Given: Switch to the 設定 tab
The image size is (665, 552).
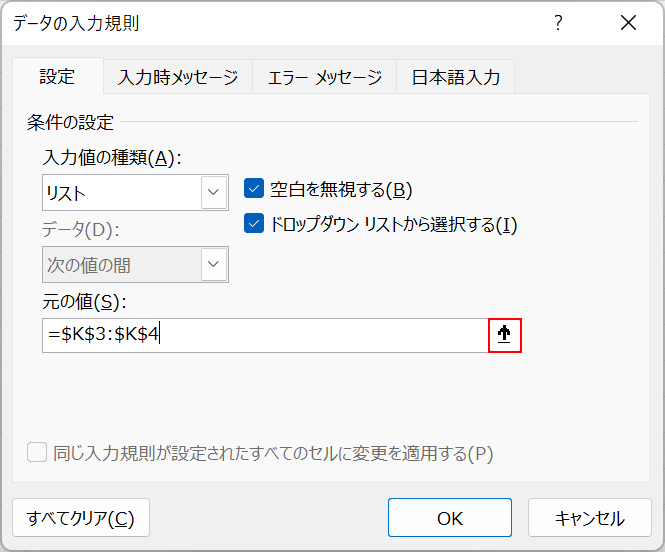Looking at the screenshot, I should [x=57, y=77].
